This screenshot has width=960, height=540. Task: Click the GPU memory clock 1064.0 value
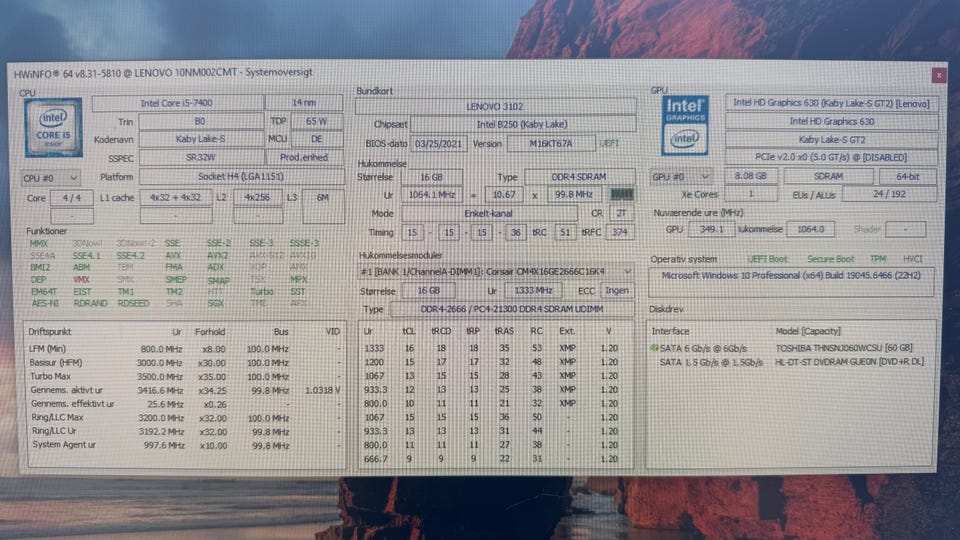810,229
